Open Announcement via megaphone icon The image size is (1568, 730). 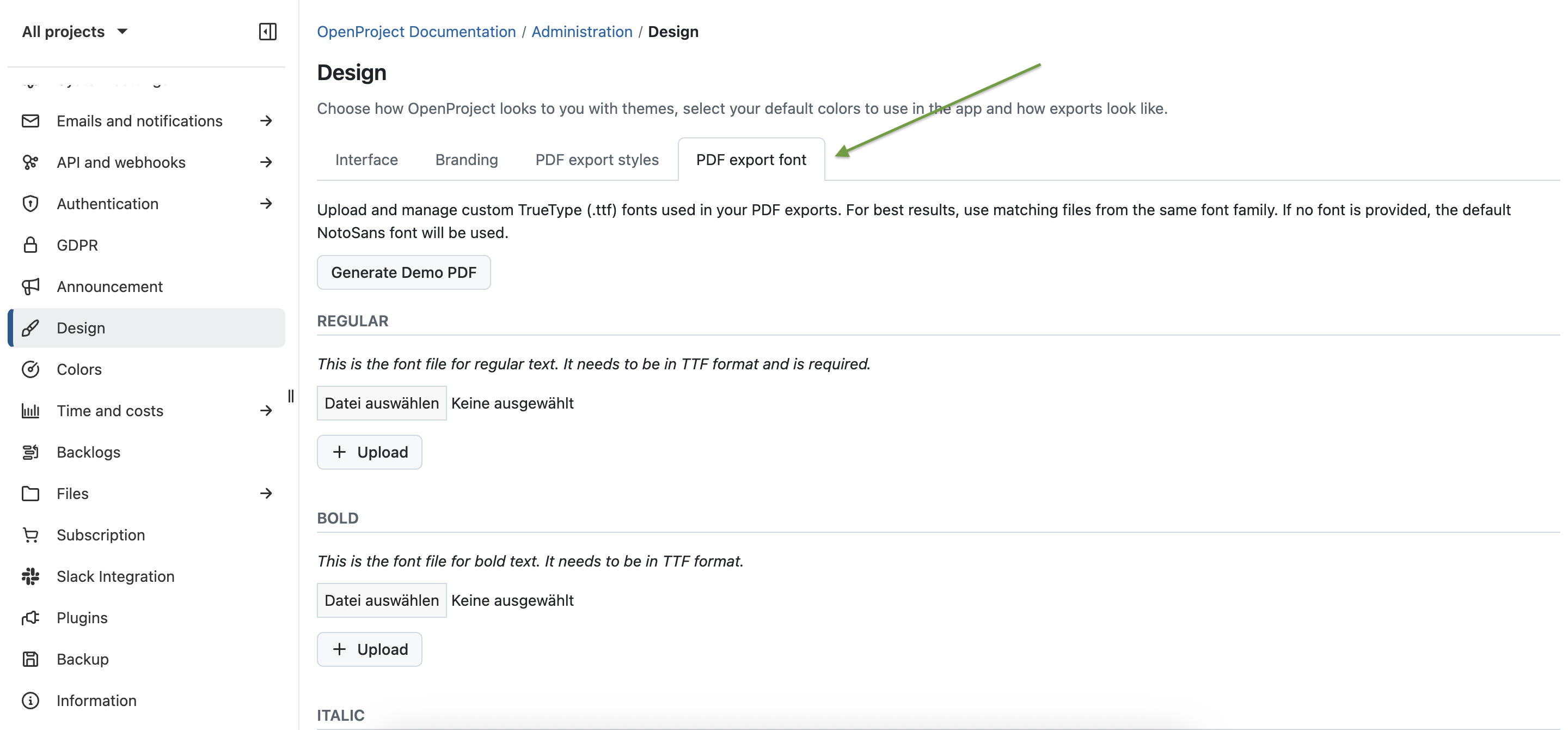click(x=30, y=286)
